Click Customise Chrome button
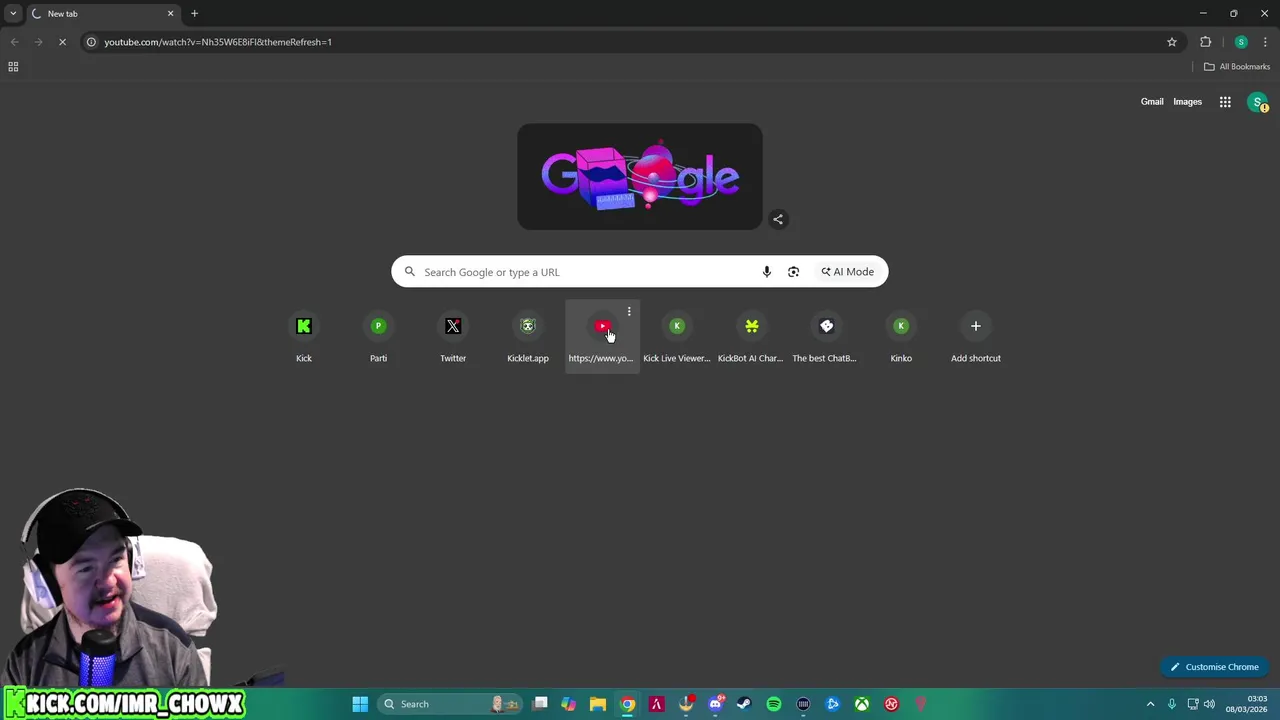The width and height of the screenshot is (1280, 720). tap(1215, 667)
